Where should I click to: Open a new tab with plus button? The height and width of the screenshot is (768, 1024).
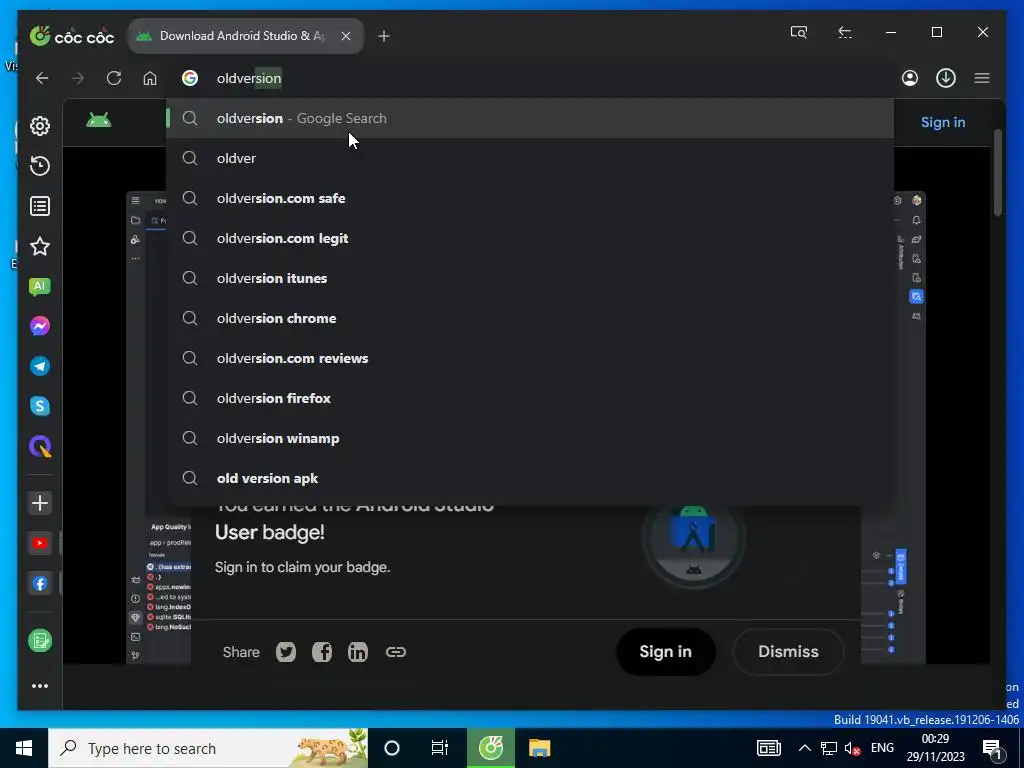click(x=384, y=36)
